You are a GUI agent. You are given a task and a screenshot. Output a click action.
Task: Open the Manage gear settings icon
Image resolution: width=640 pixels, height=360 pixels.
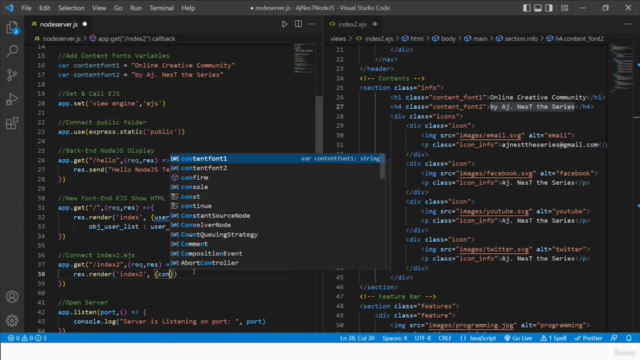click(12, 320)
